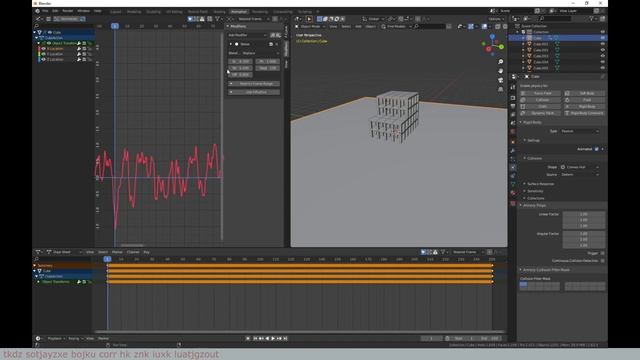Expand the Surface Response subpanel
The image size is (640, 360).
click(539, 184)
